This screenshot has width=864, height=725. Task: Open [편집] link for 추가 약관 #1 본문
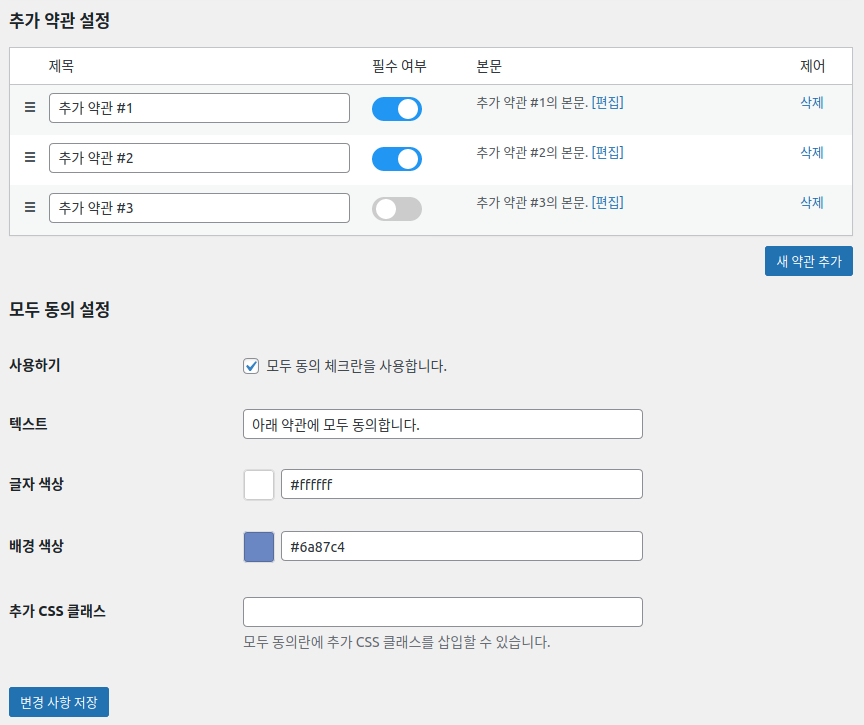[607, 102]
